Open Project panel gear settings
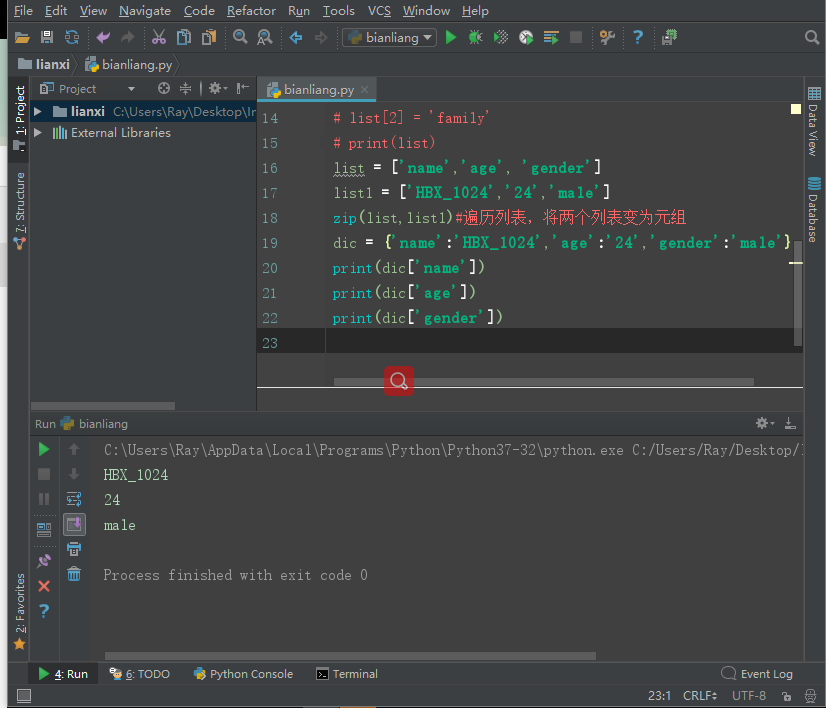Screen dimensions: 826x708 (217, 88)
